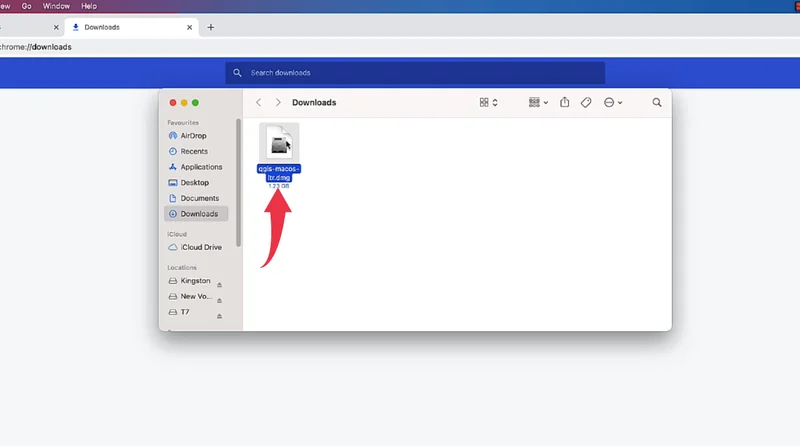
Task: Click the Tags icon in Finder toolbar
Action: 587,102
